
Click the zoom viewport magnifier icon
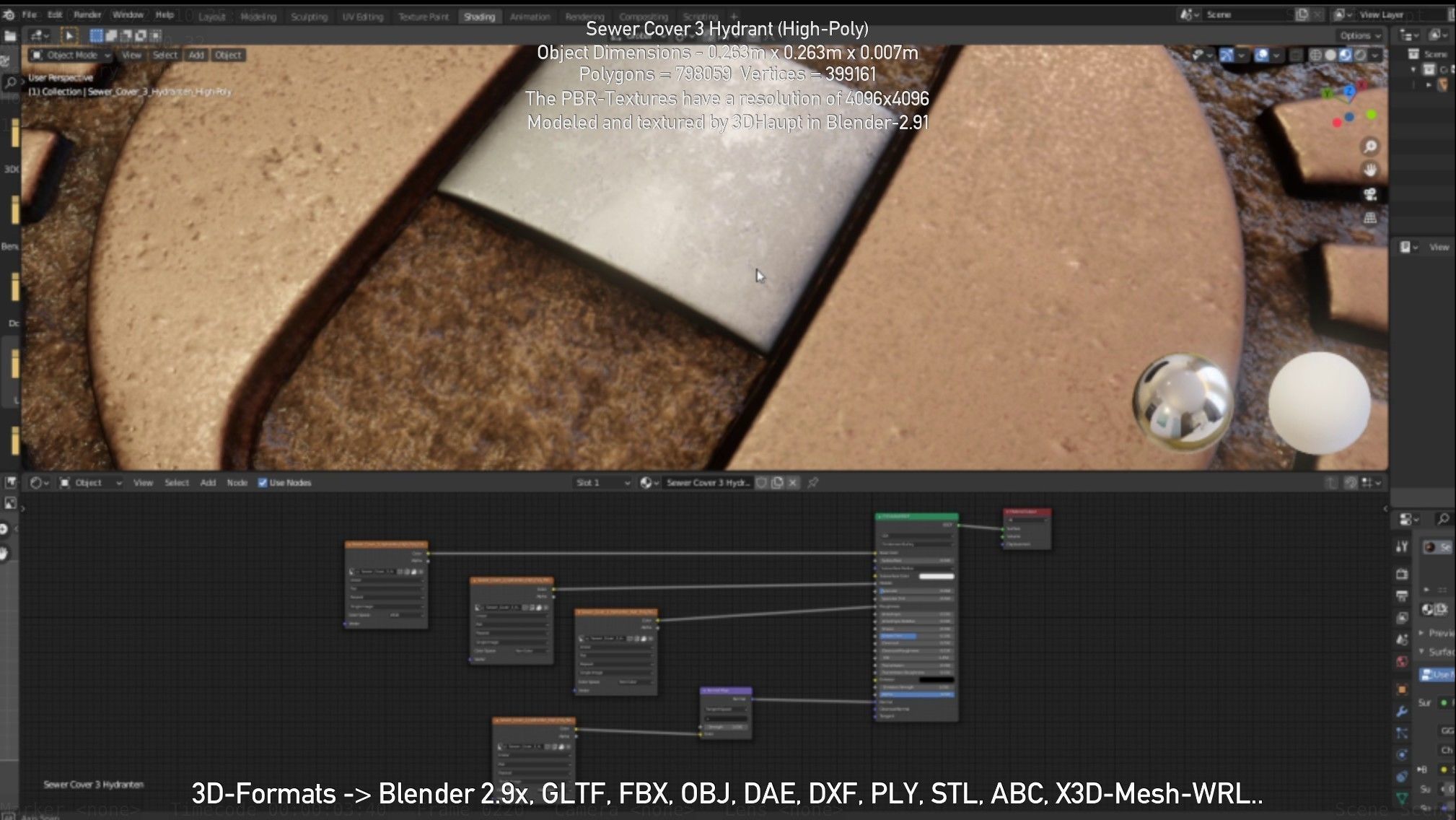1369,147
